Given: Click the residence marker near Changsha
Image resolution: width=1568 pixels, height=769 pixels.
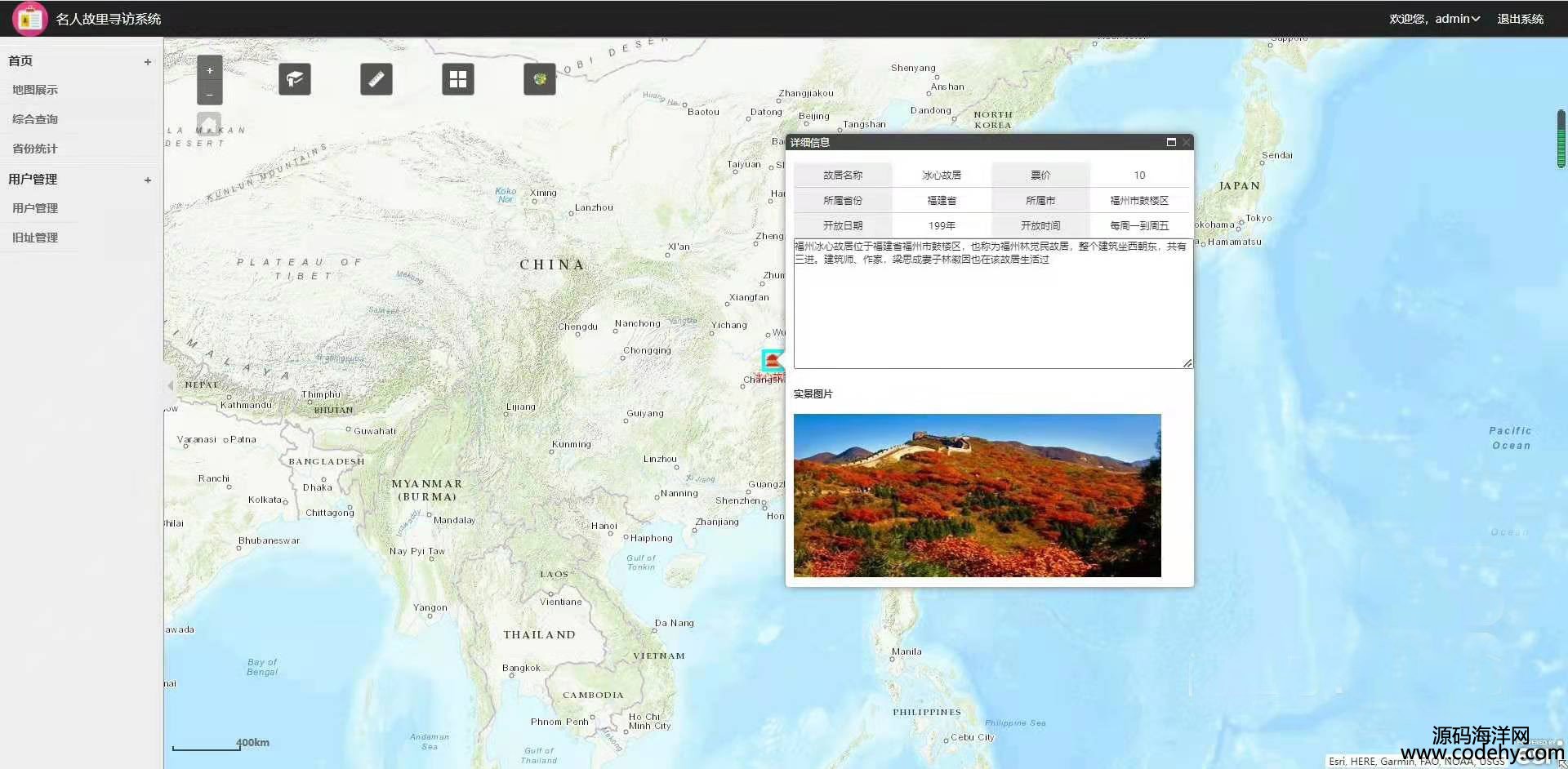Looking at the screenshot, I should pyautogui.click(x=772, y=361).
